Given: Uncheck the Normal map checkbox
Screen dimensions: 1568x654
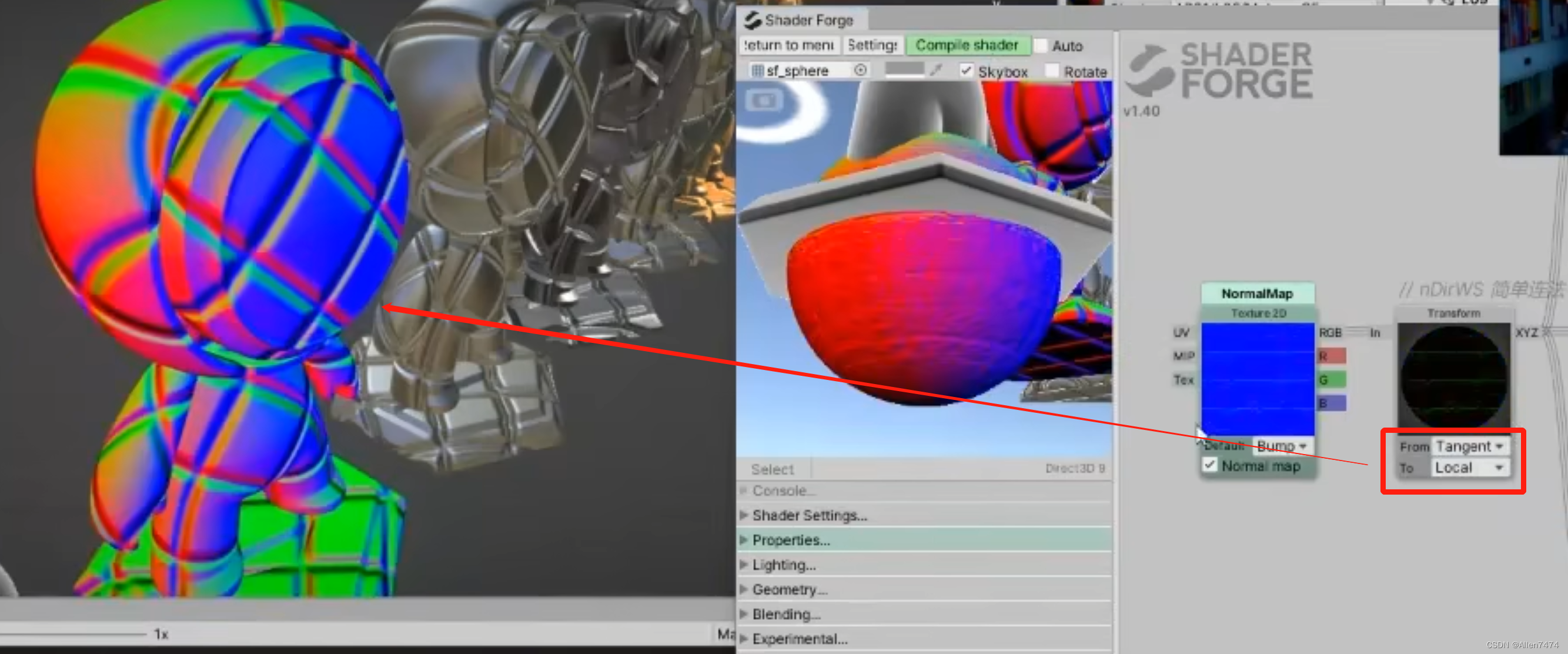Looking at the screenshot, I should (x=1209, y=465).
